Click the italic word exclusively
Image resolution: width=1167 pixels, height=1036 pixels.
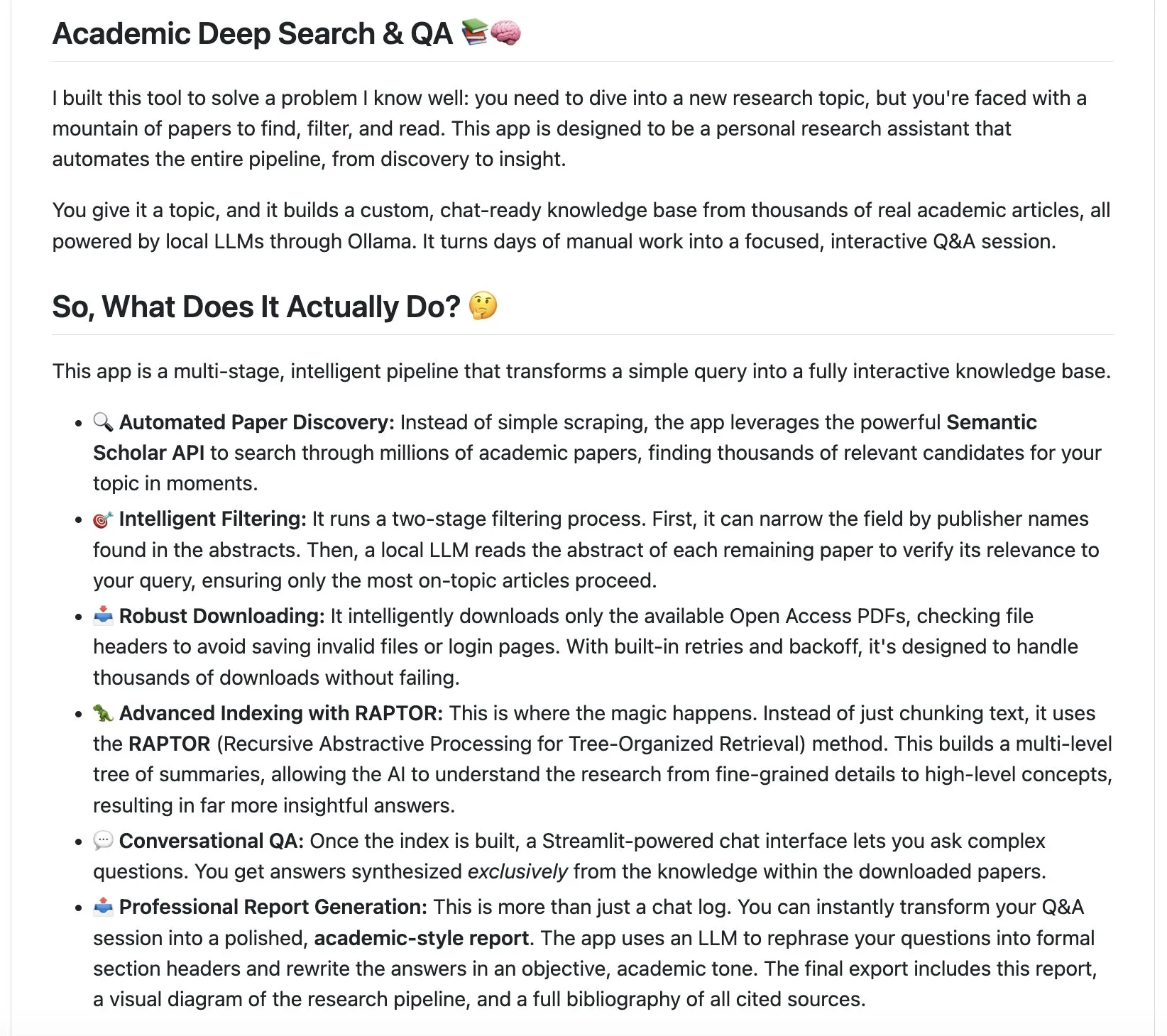(517, 871)
